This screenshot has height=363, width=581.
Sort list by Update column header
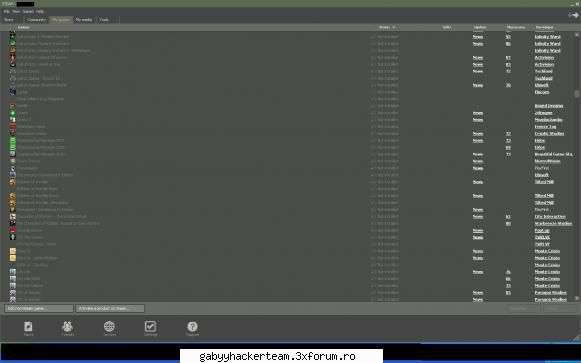(x=480, y=27)
